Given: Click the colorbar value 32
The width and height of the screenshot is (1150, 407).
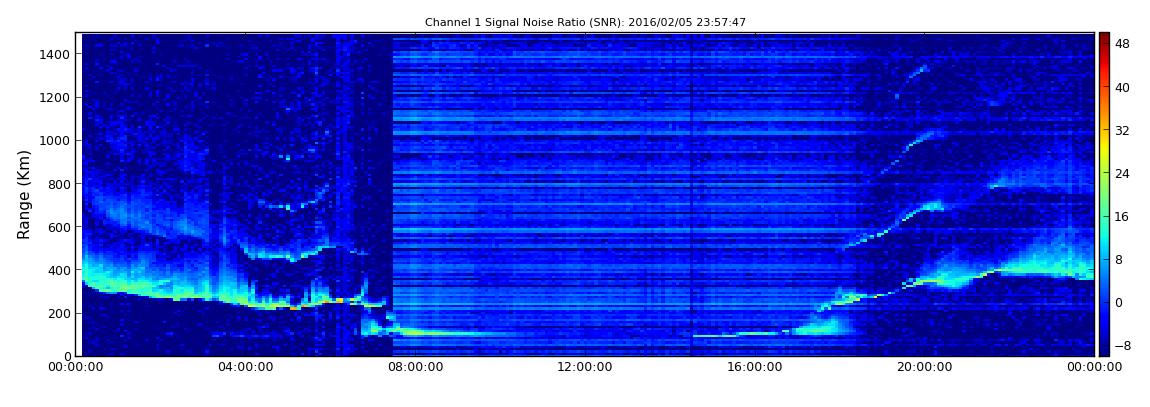Looking at the screenshot, I should (x=1122, y=131).
